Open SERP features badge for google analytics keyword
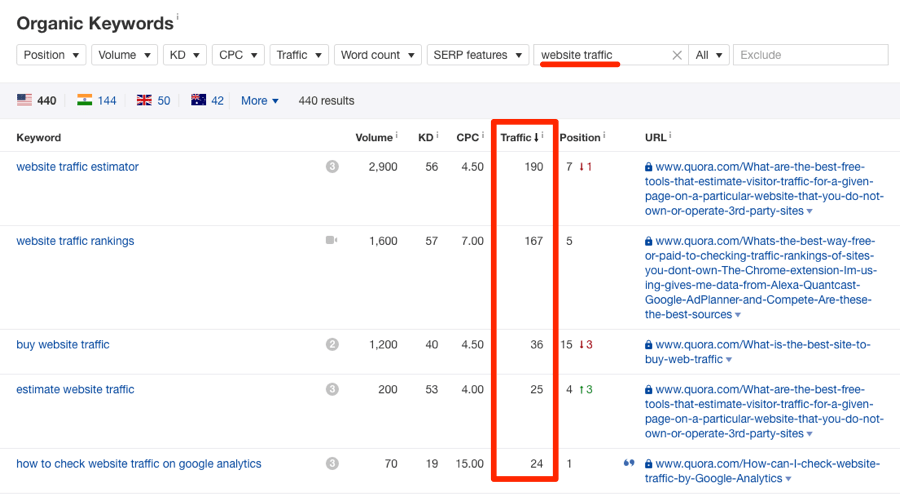Image resolution: width=900 pixels, height=496 pixels. coord(332,463)
